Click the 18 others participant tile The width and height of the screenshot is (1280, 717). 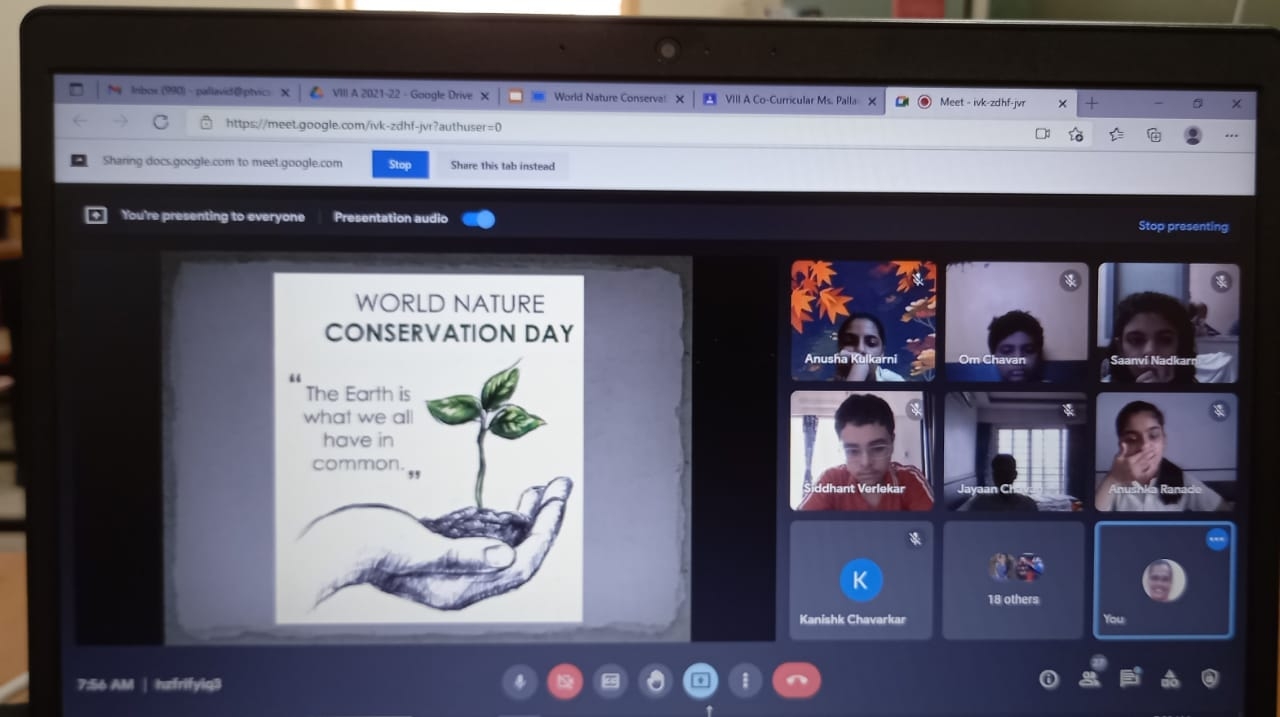click(1014, 580)
